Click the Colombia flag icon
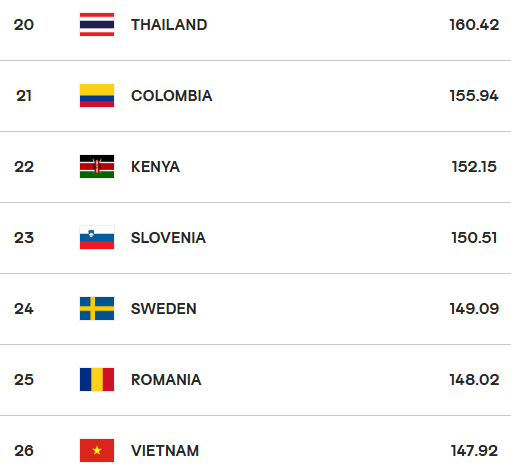Image resolution: width=511 pixels, height=471 pixels. (97, 96)
